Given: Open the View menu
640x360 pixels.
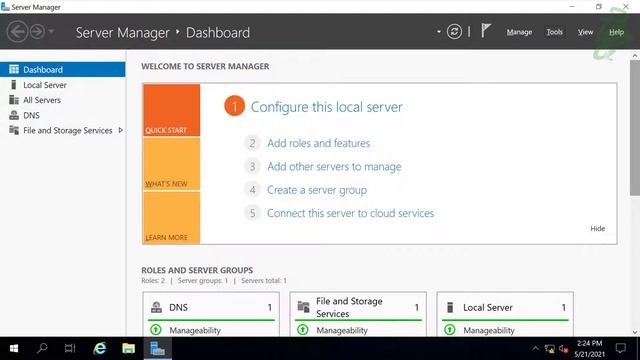Looking at the screenshot, I should click(x=585, y=32).
